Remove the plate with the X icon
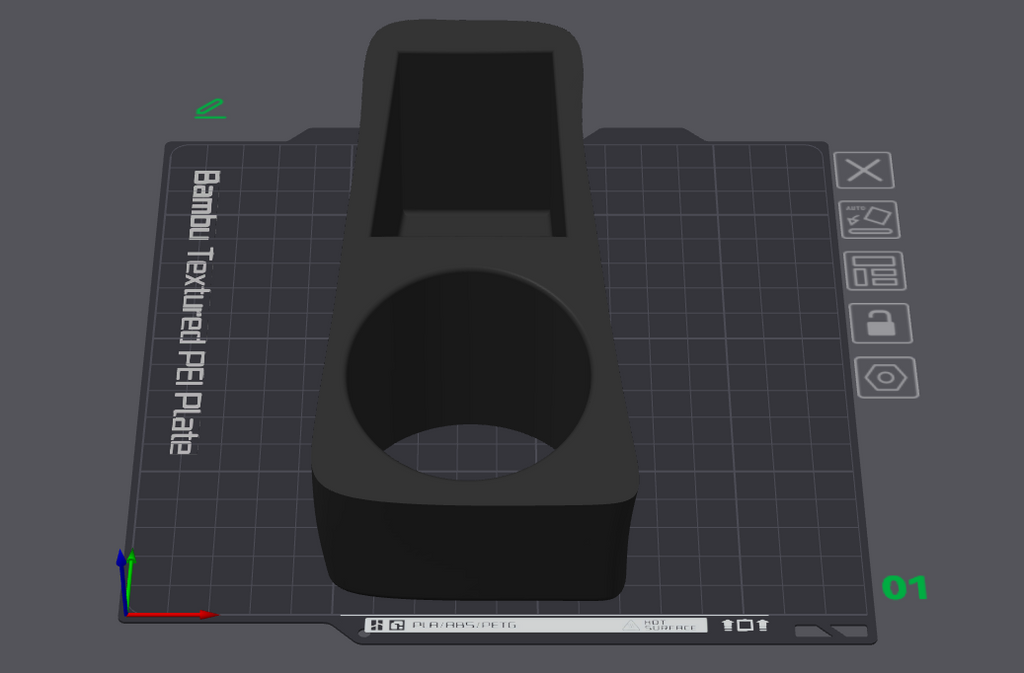Viewport: 1024px width, 673px height. pos(864,171)
